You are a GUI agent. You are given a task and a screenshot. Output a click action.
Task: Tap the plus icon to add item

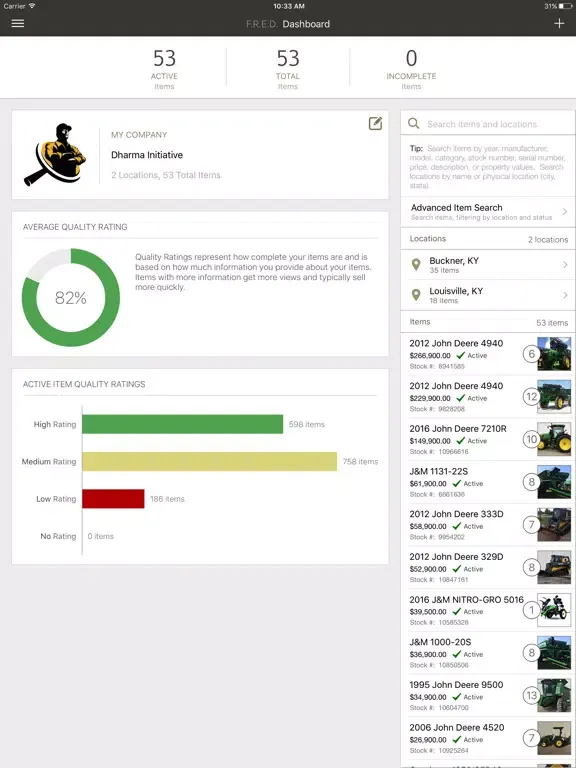(x=559, y=24)
